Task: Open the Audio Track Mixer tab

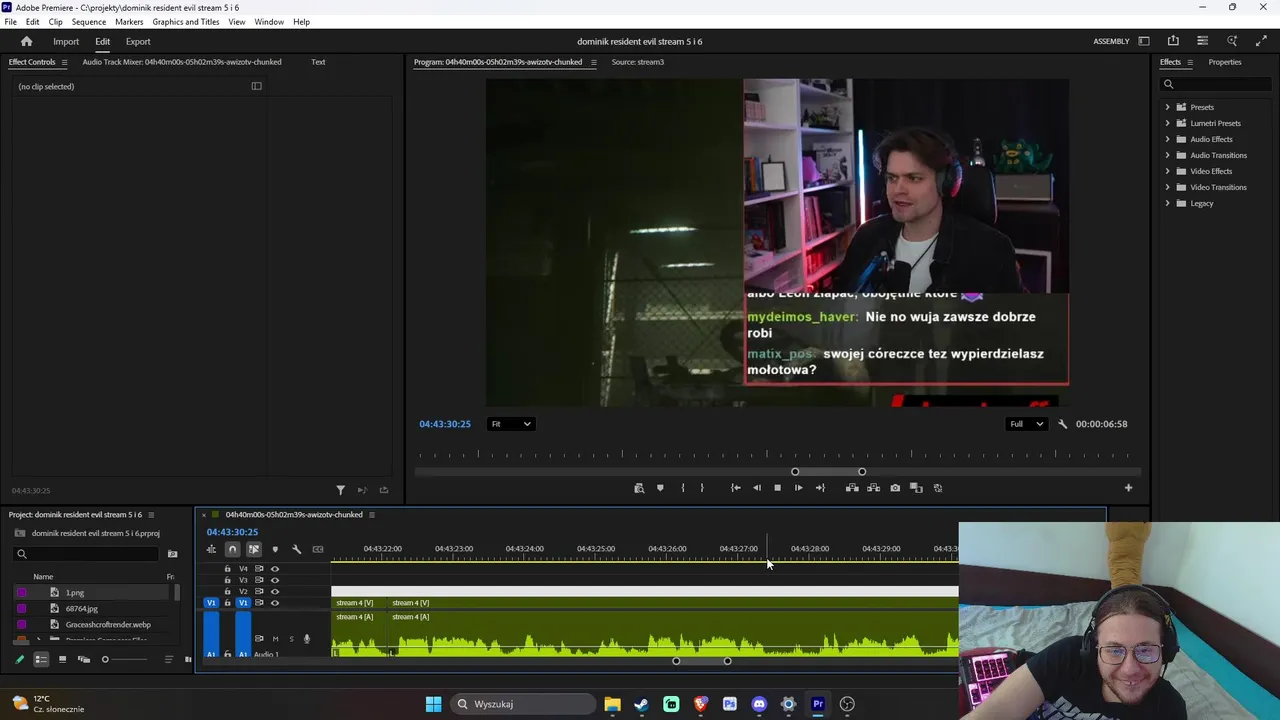Action: [x=182, y=62]
